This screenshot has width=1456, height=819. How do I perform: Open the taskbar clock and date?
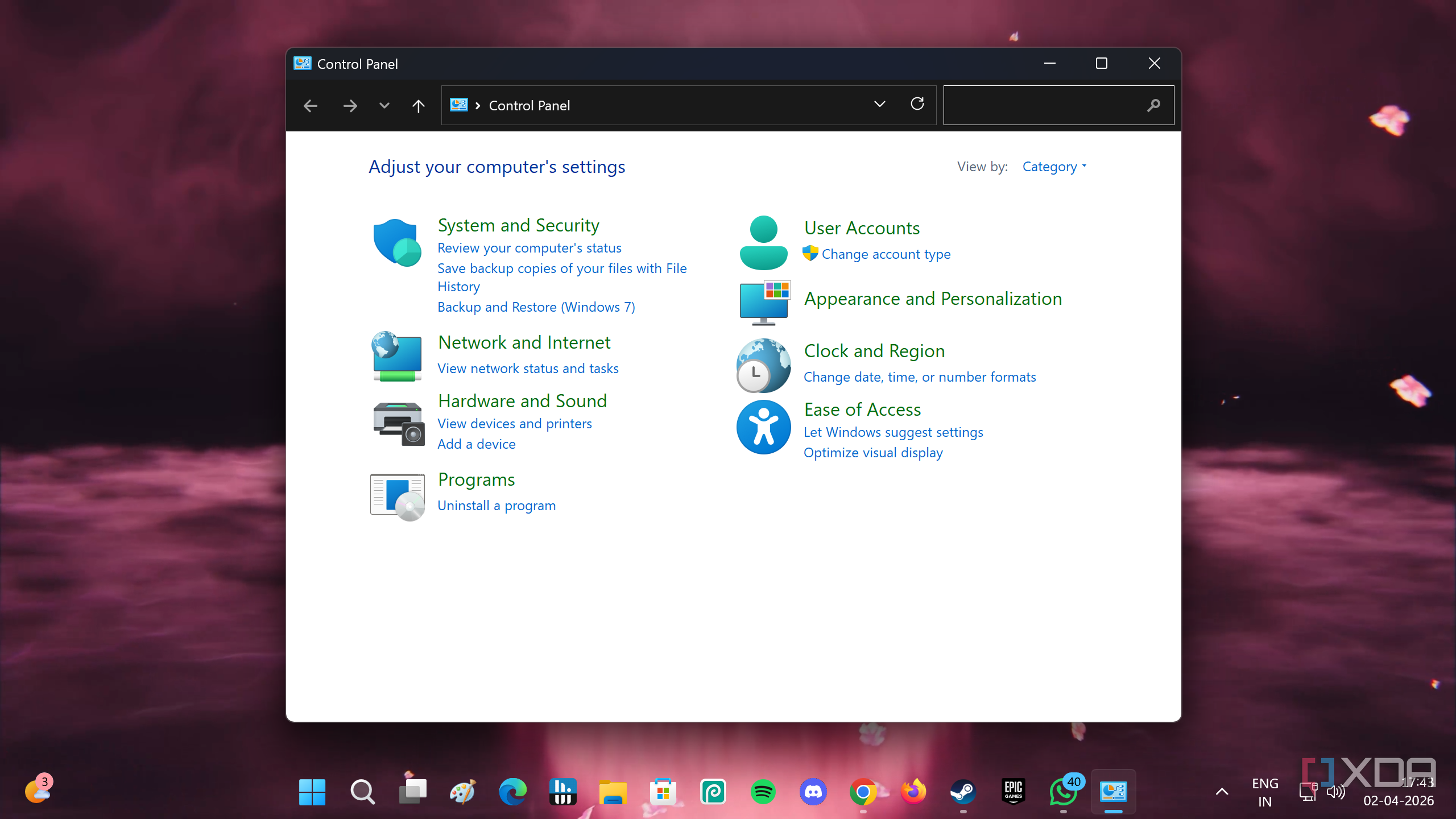[x=1399, y=792]
